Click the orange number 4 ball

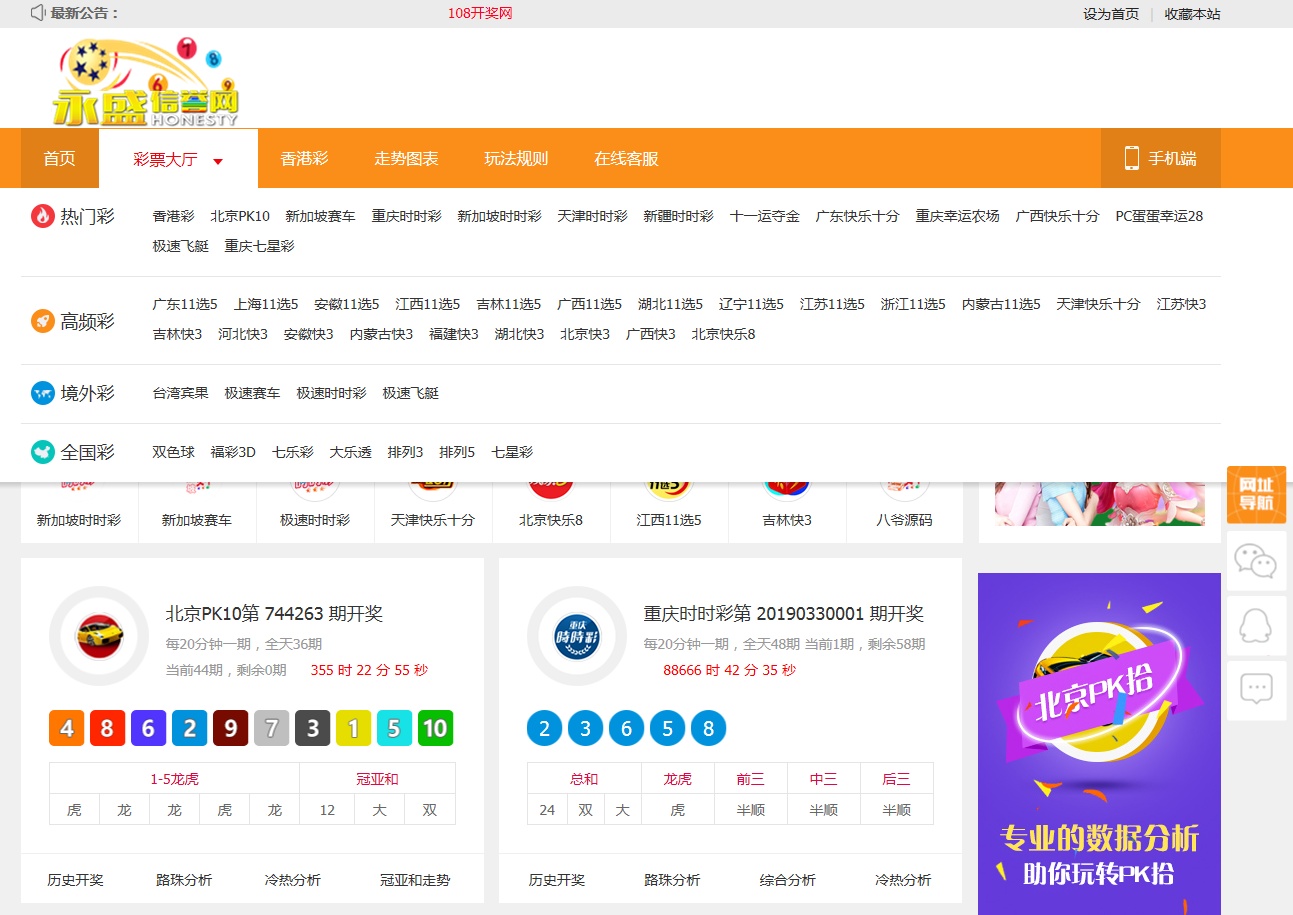click(x=67, y=728)
